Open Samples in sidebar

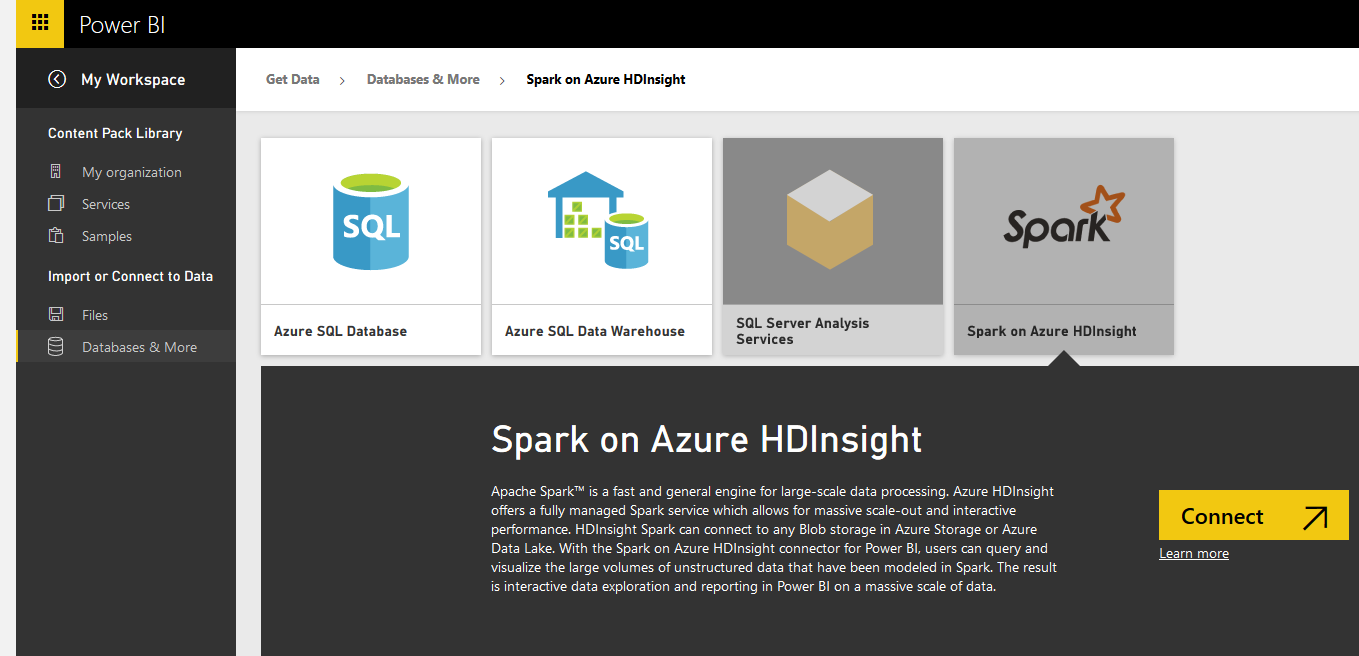(107, 236)
